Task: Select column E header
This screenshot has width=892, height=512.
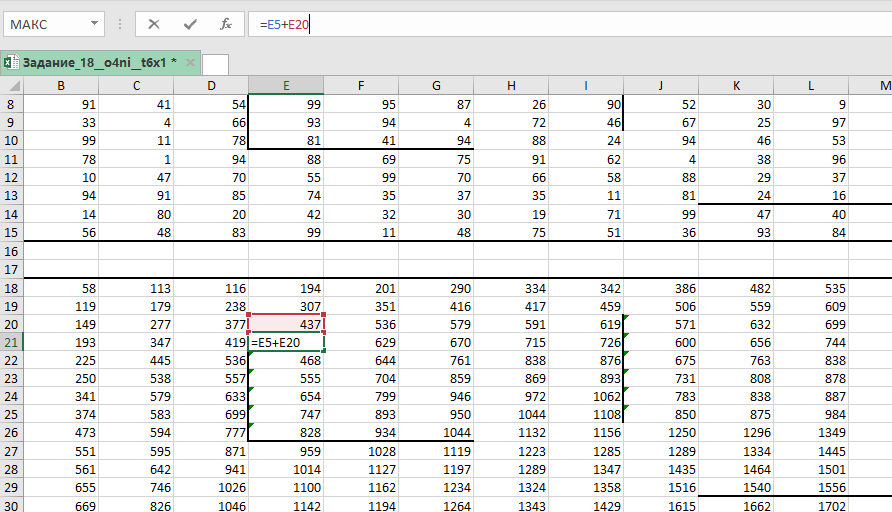Action: click(x=286, y=86)
